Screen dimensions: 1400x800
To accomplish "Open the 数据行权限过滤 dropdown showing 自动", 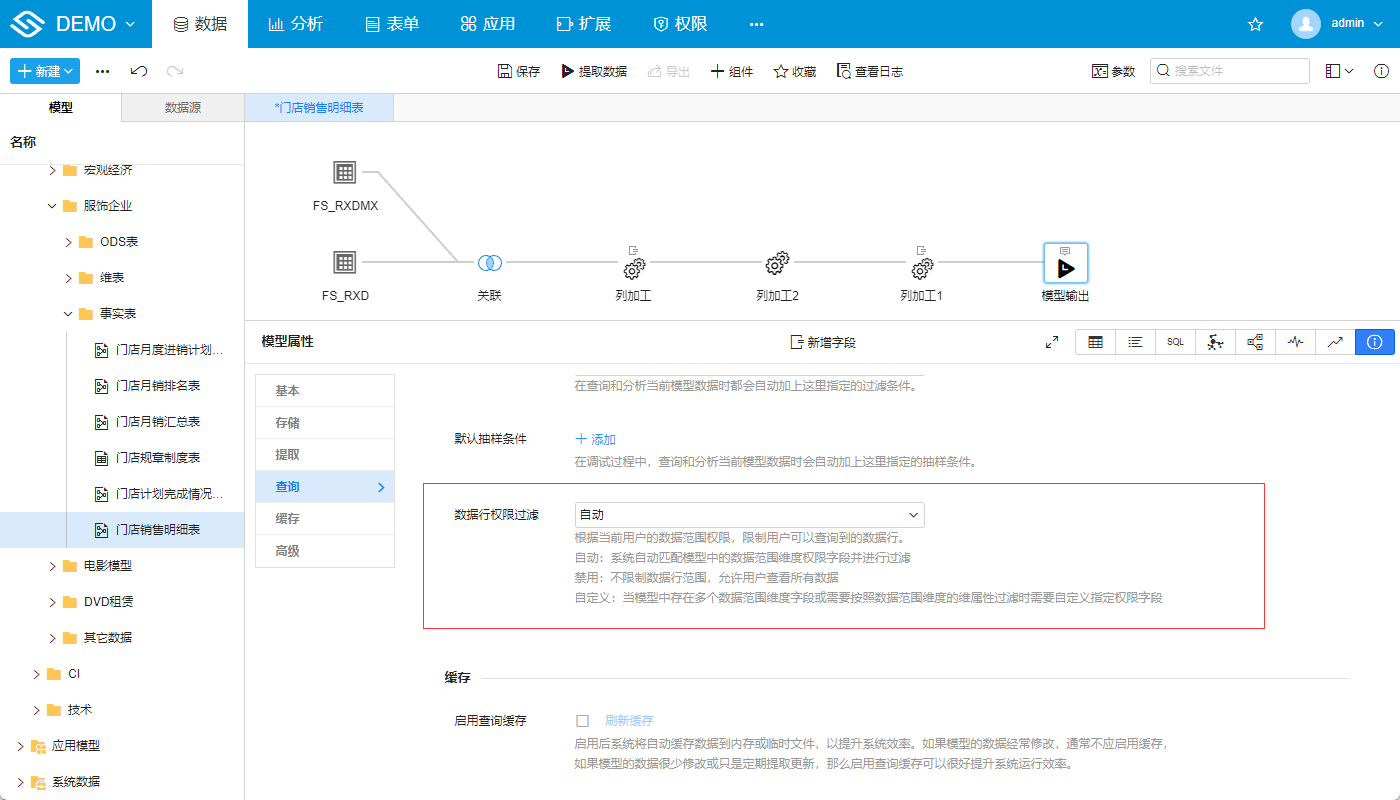I will click(x=748, y=515).
